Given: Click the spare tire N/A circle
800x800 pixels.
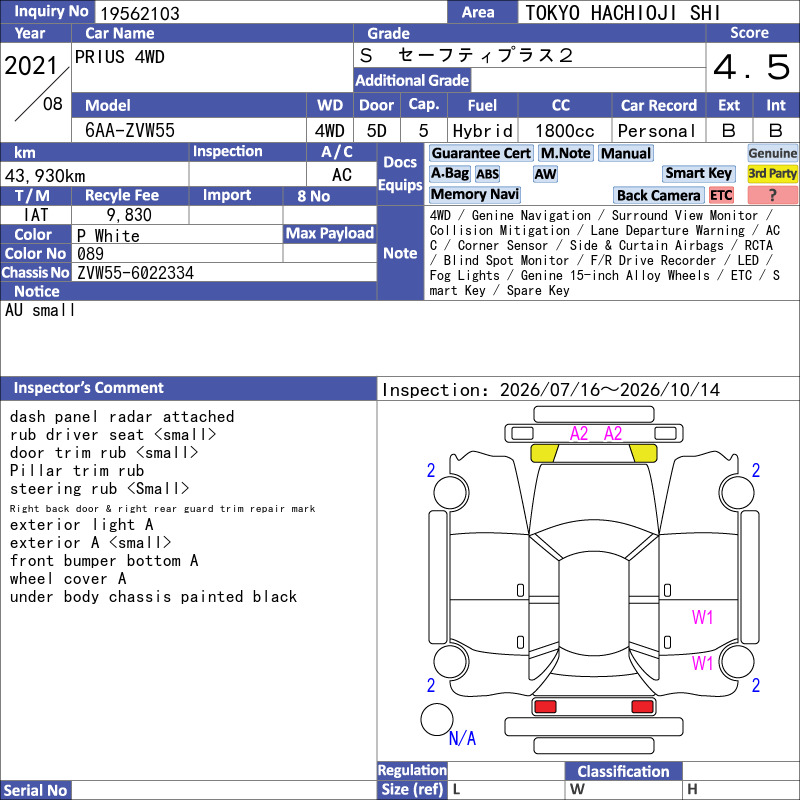Looking at the screenshot, I should click(x=437, y=719).
